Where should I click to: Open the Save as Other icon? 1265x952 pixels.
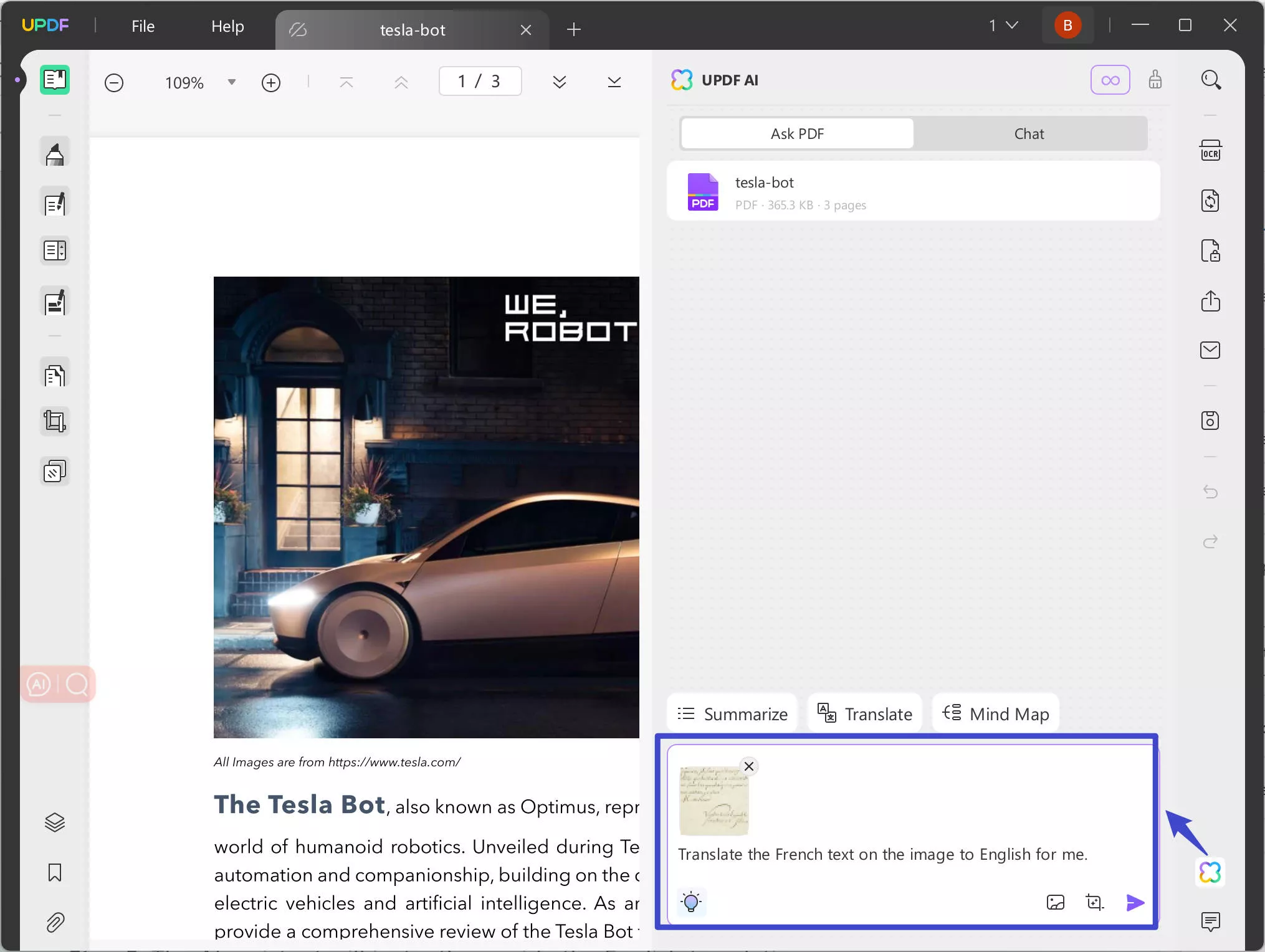[1210, 421]
